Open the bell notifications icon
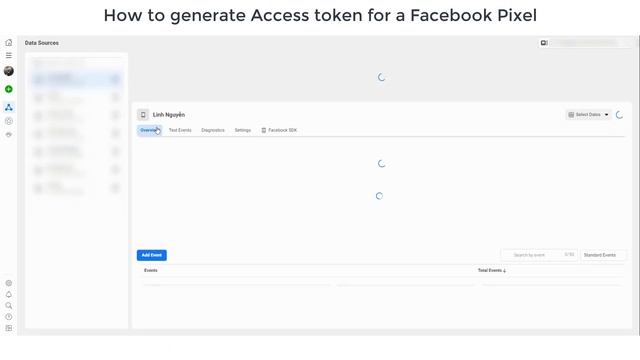The height and width of the screenshot is (360, 640). click(x=9, y=294)
